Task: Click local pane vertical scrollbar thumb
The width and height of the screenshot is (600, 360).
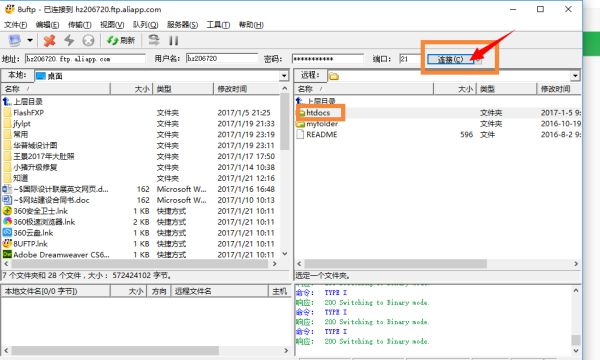Action: (x=284, y=122)
